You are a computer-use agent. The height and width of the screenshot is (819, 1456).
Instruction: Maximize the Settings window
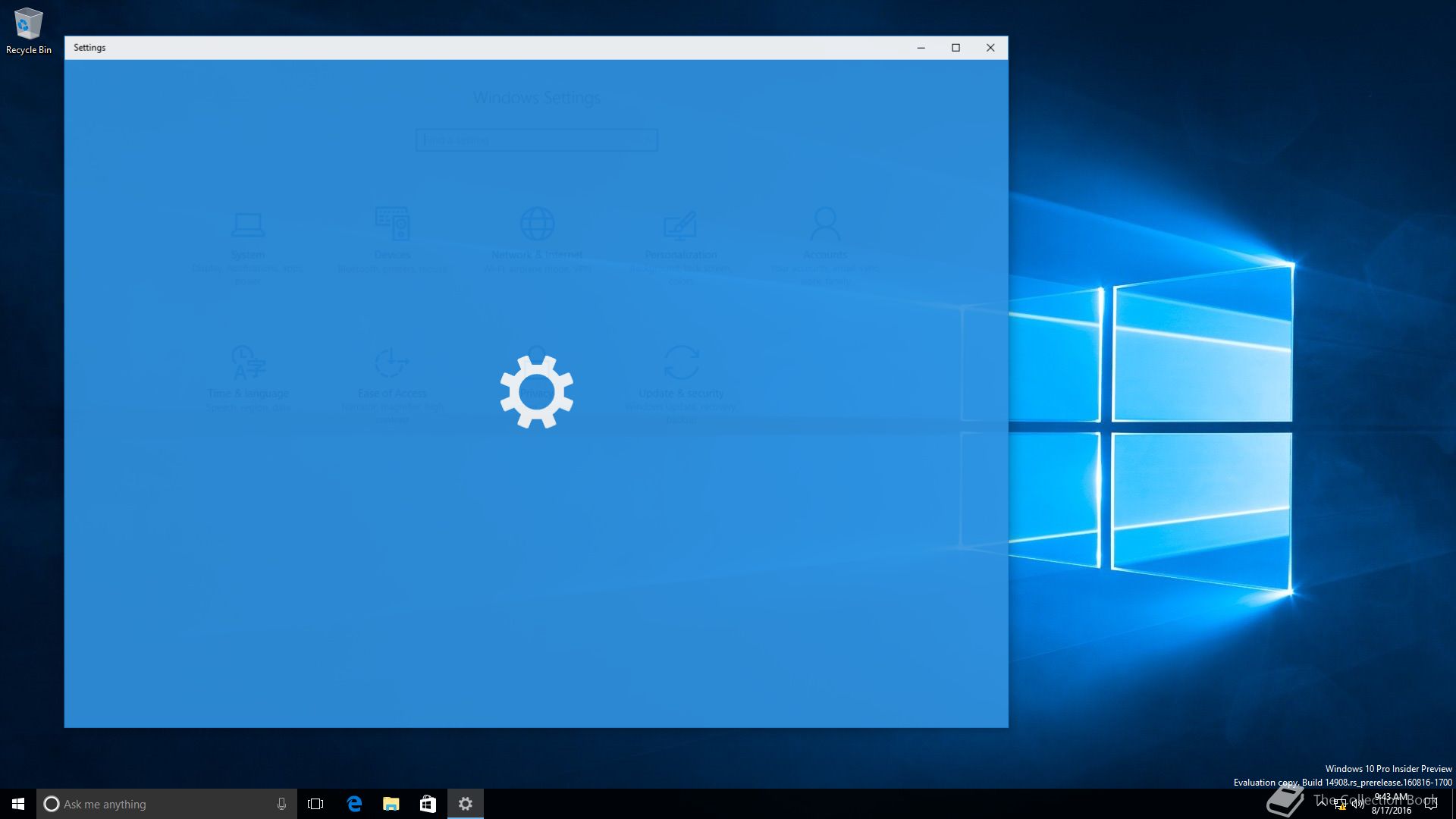pos(956,48)
